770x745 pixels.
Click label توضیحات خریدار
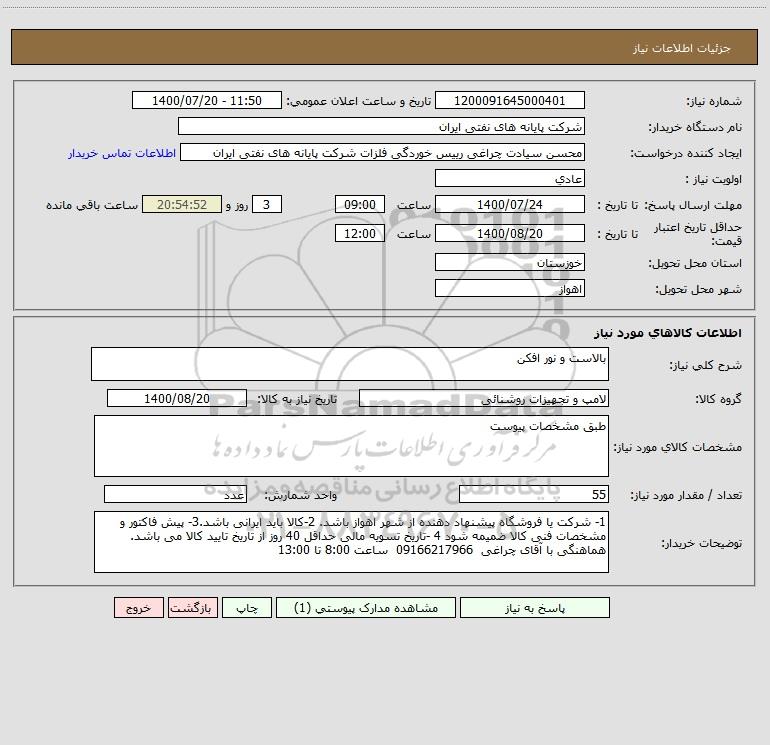coord(701,543)
